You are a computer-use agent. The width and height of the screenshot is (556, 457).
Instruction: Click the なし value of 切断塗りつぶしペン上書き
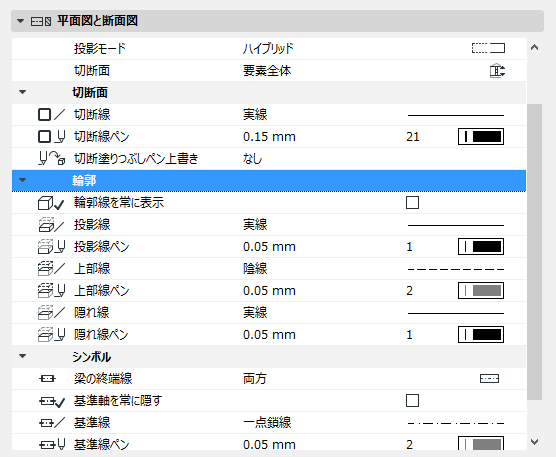pyautogui.click(x=252, y=158)
